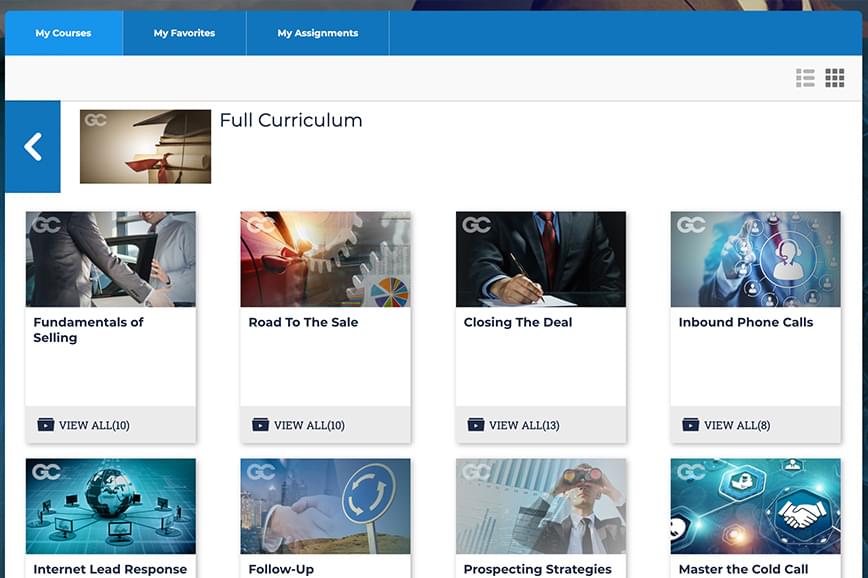Go back using the left chevron arrow
868x578 pixels.
pyautogui.click(x=33, y=147)
